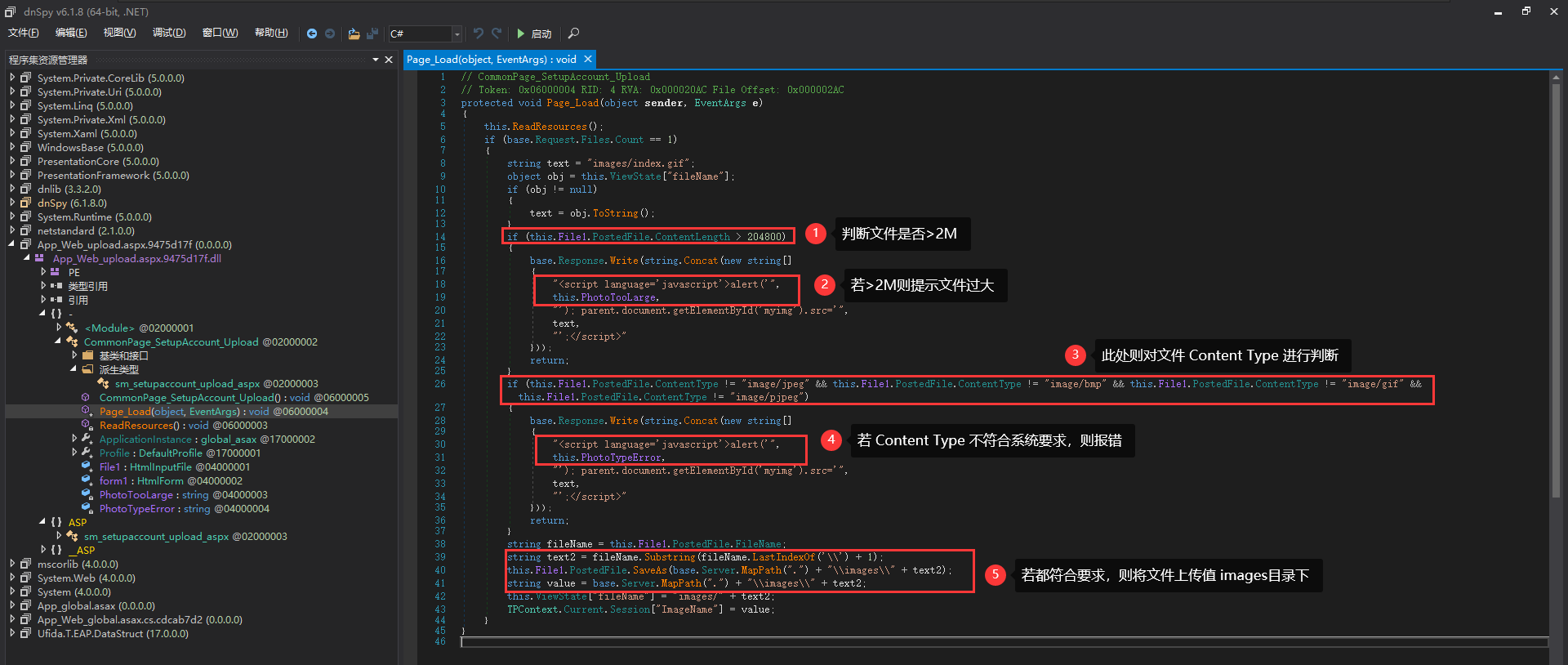Select PhotoTooLarge : string field
The height and width of the screenshot is (665, 1568).
pos(184,494)
